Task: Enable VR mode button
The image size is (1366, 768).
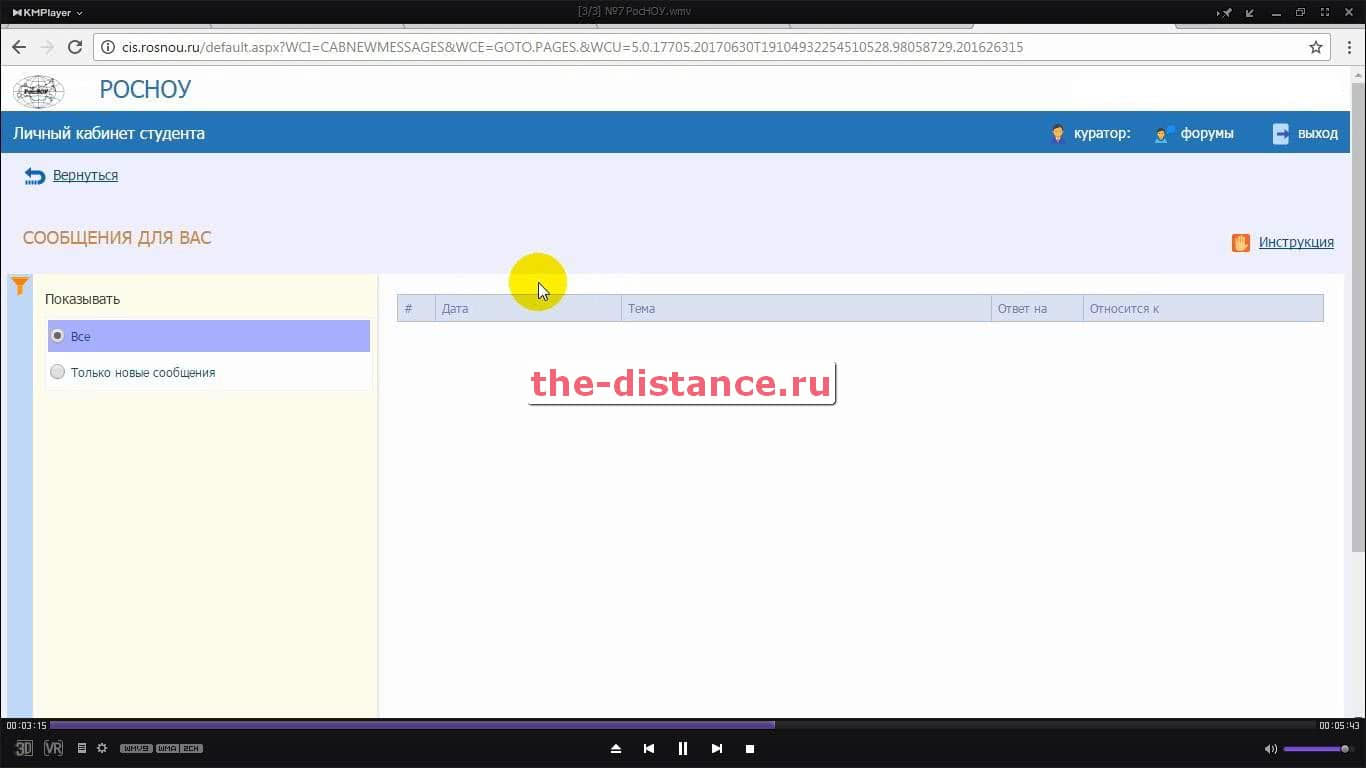Action: 54,748
